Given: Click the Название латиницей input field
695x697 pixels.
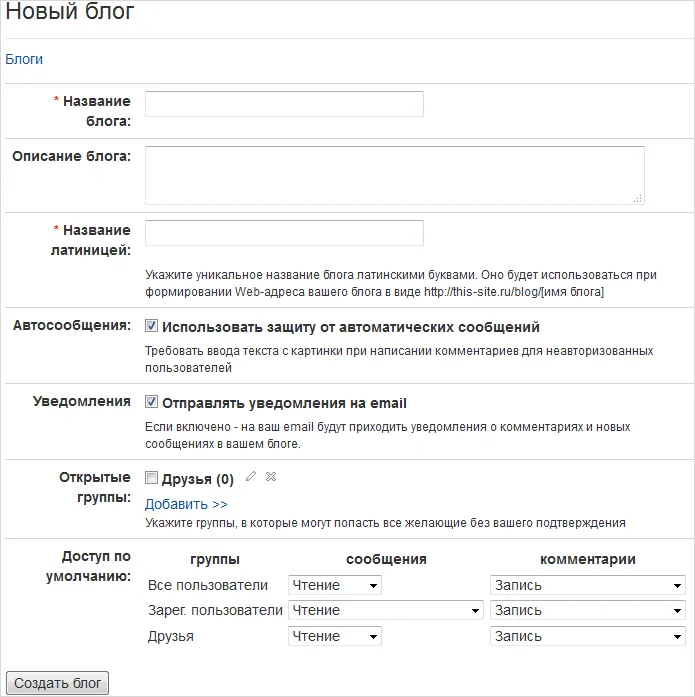Looking at the screenshot, I should point(284,233).
